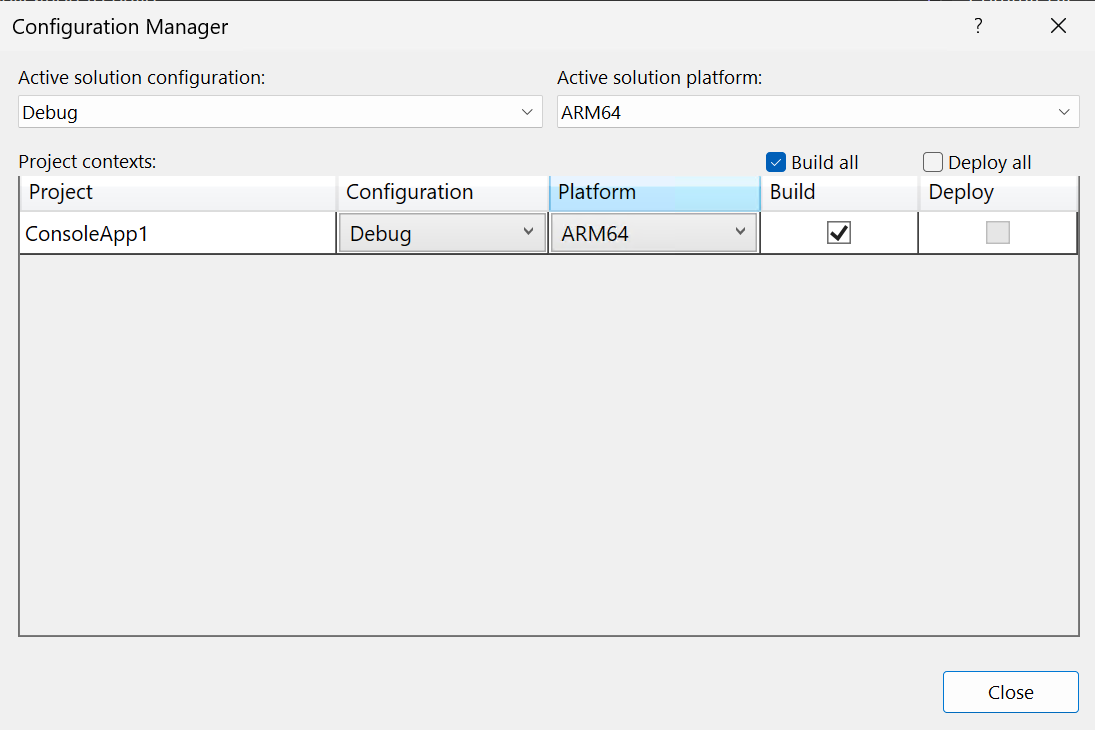The height and width of the screenshot is (730, 1095).
Task: Open ConsoleApp1 Platform ARM64 dropdown
Action: pos(654,233)
